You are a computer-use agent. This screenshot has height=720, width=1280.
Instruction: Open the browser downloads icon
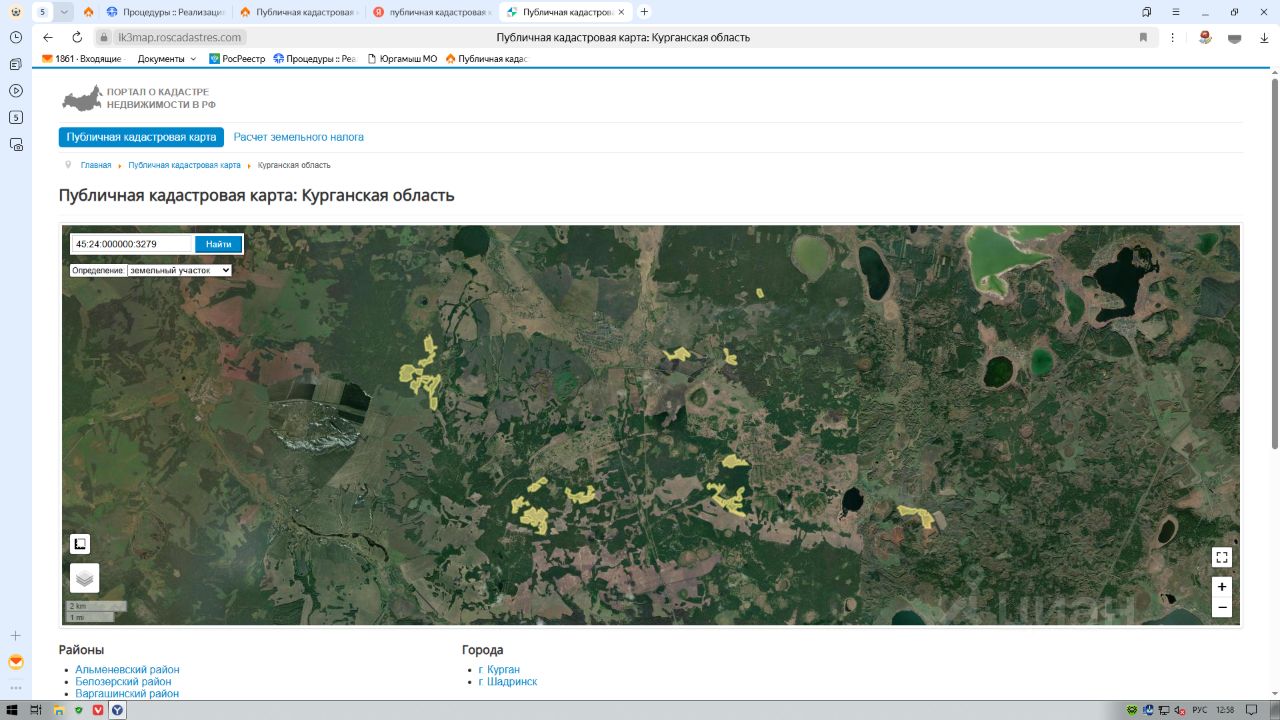click(x=1264, y=37)
